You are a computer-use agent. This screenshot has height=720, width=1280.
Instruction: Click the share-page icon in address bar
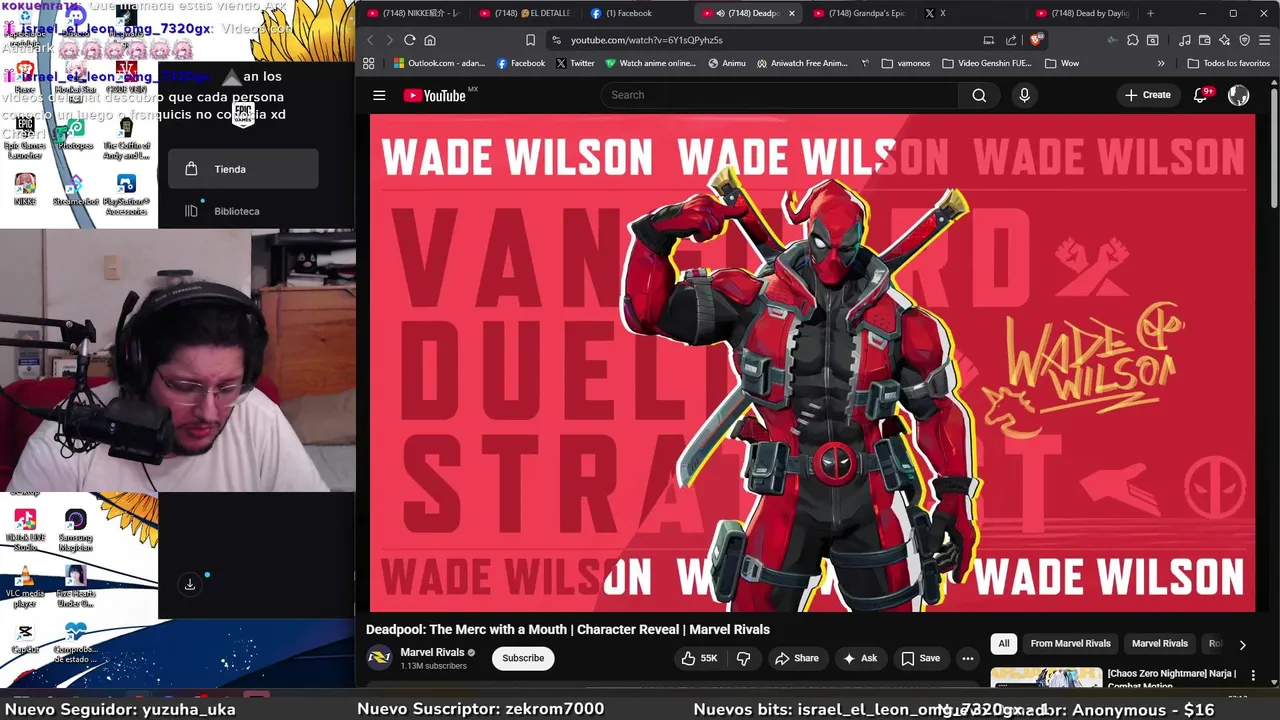pos(1011,40)
